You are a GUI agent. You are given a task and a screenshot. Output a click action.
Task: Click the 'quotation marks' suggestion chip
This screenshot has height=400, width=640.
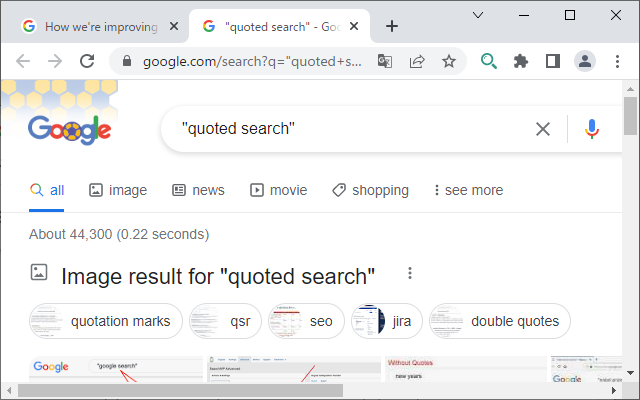[106, 322]
